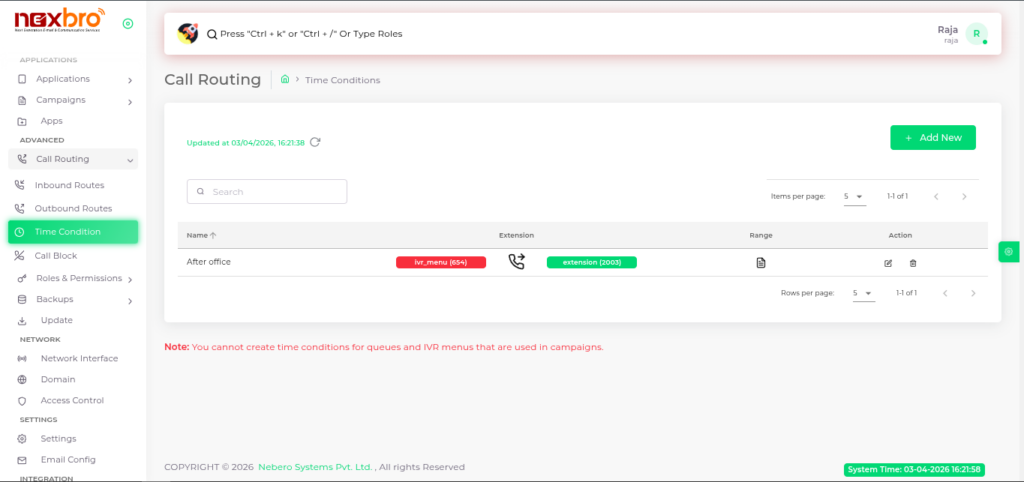This screenshot has width=1024, height=482.
Task: Open the Items per page dropdown
Action: (853, 196)
